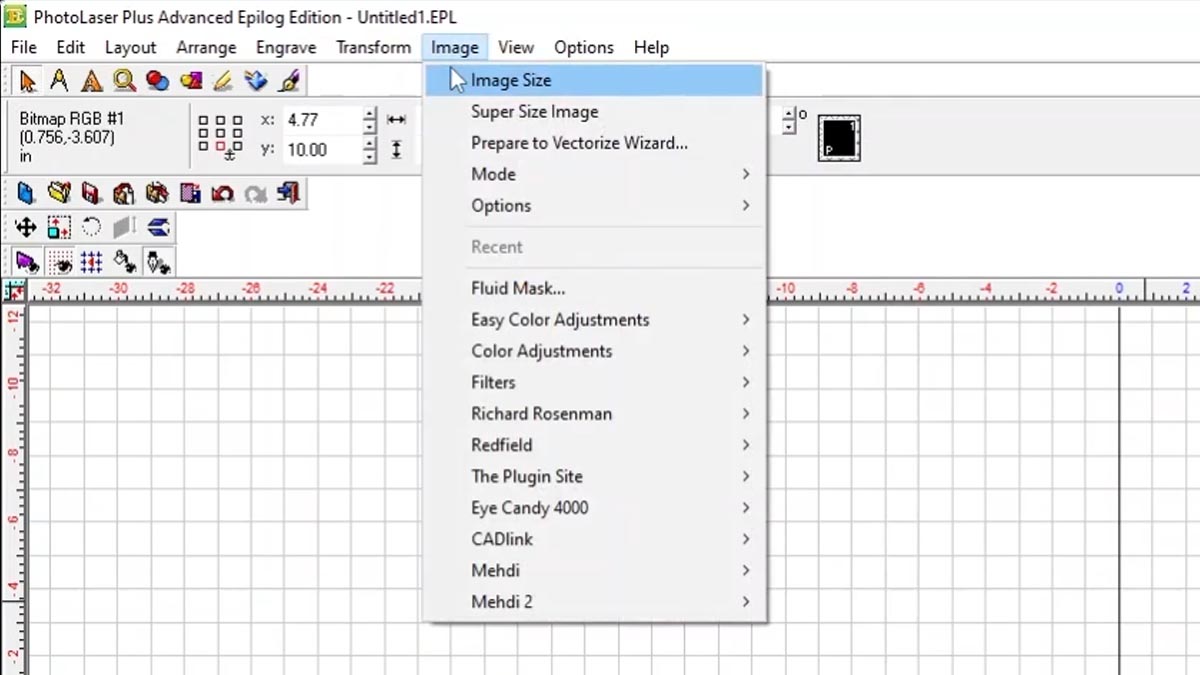Image resolution: width=1200 pixels, height=675 pixels.
Task: Click the yellow open folder icon
Action: pyautogui.click(x=59, y=193)
